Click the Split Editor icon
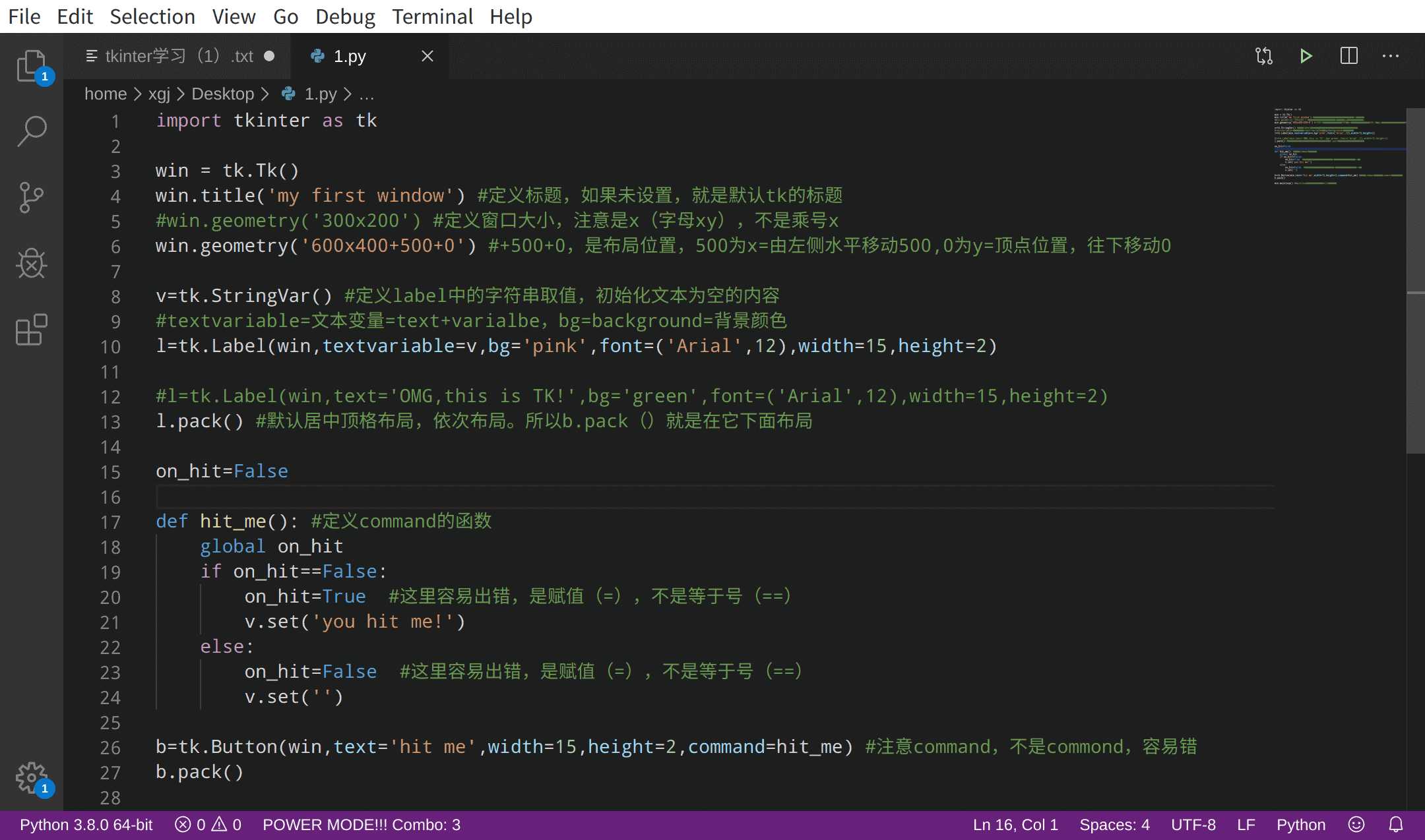This screenshot has width=1425, height=840. [1349, 55]
